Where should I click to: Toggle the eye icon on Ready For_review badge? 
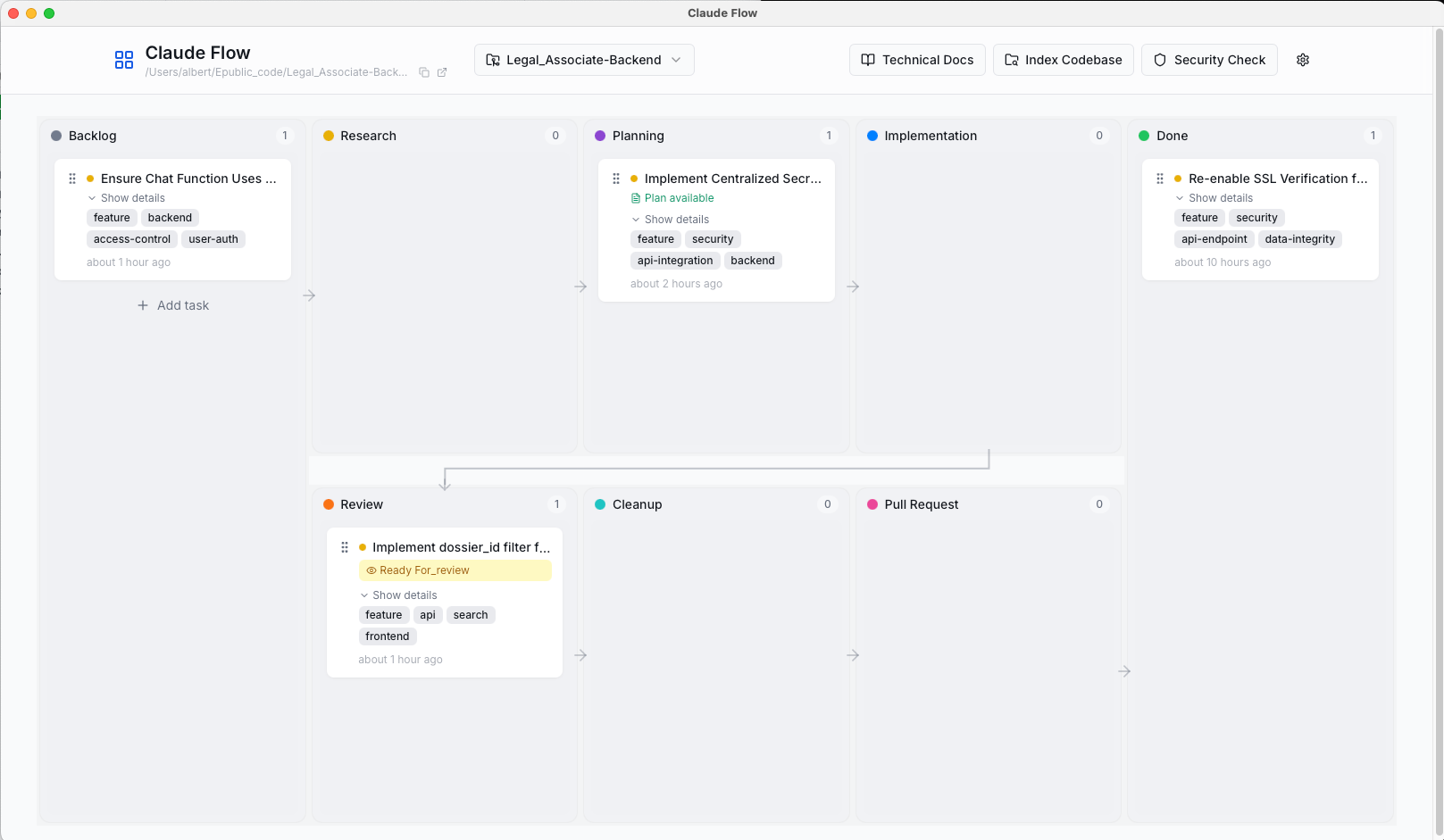[x=371, y=570]
